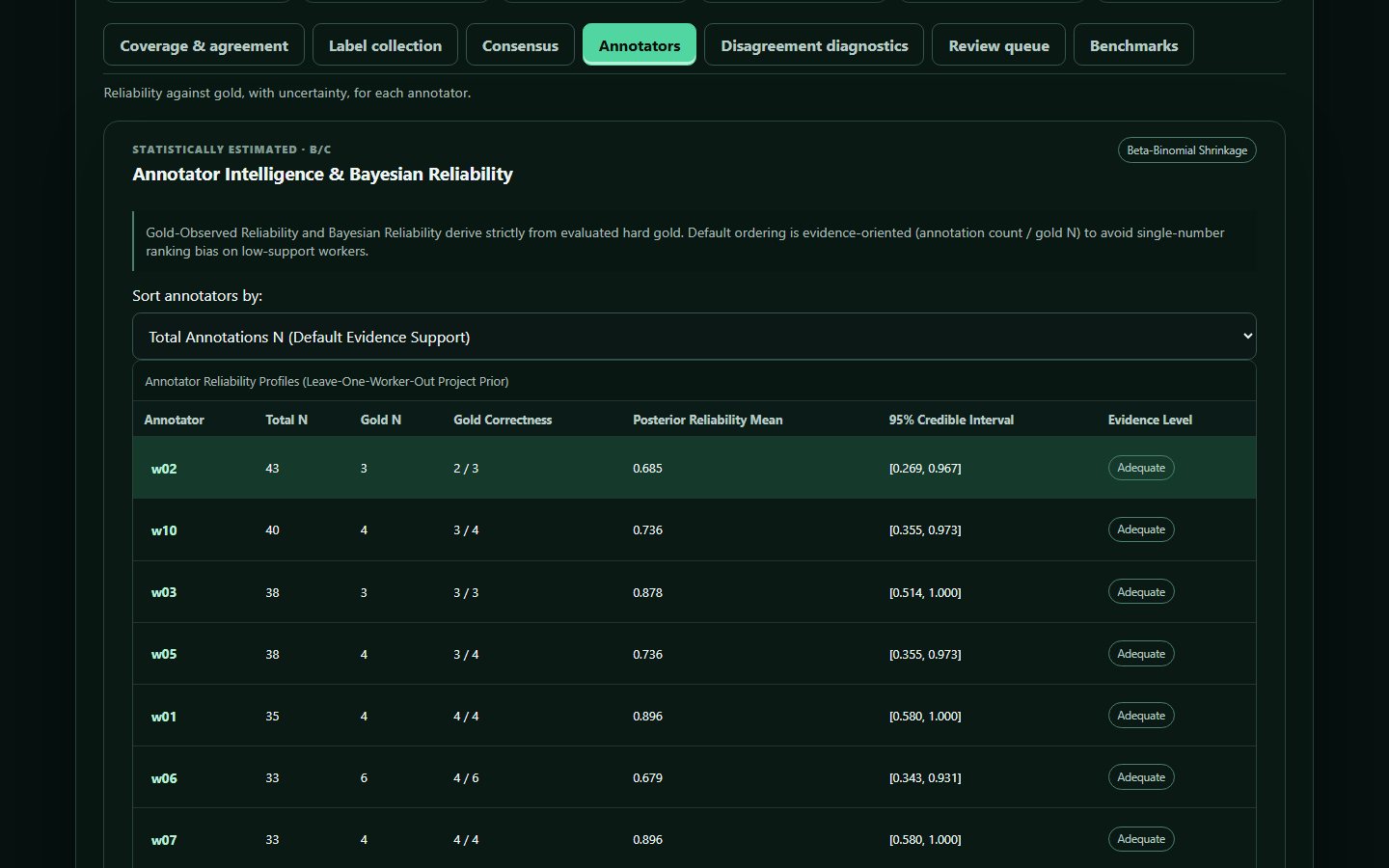Click the Adequate badge for w03
This screenshot has height=868, width=1389.
pos(1141,592)
